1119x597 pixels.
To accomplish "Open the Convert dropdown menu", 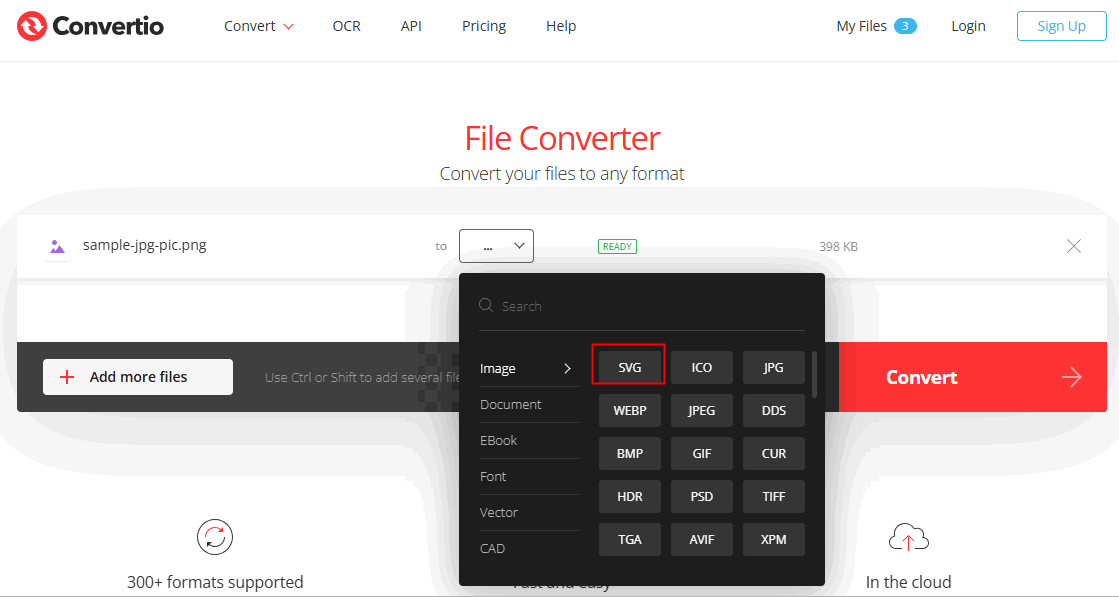I will pyautogui.click(x=259, y=26).
